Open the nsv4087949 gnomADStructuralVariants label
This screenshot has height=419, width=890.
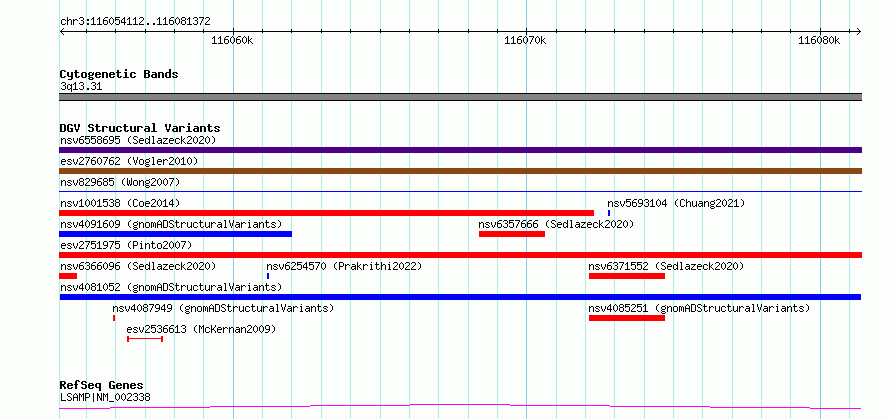[x=223, y=308]
